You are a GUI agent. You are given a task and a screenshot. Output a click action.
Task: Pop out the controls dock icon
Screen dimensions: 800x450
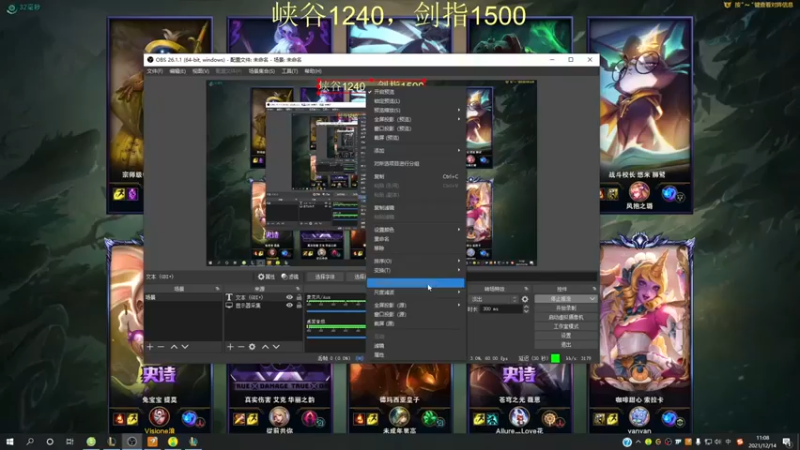click(x=594, y=289)
